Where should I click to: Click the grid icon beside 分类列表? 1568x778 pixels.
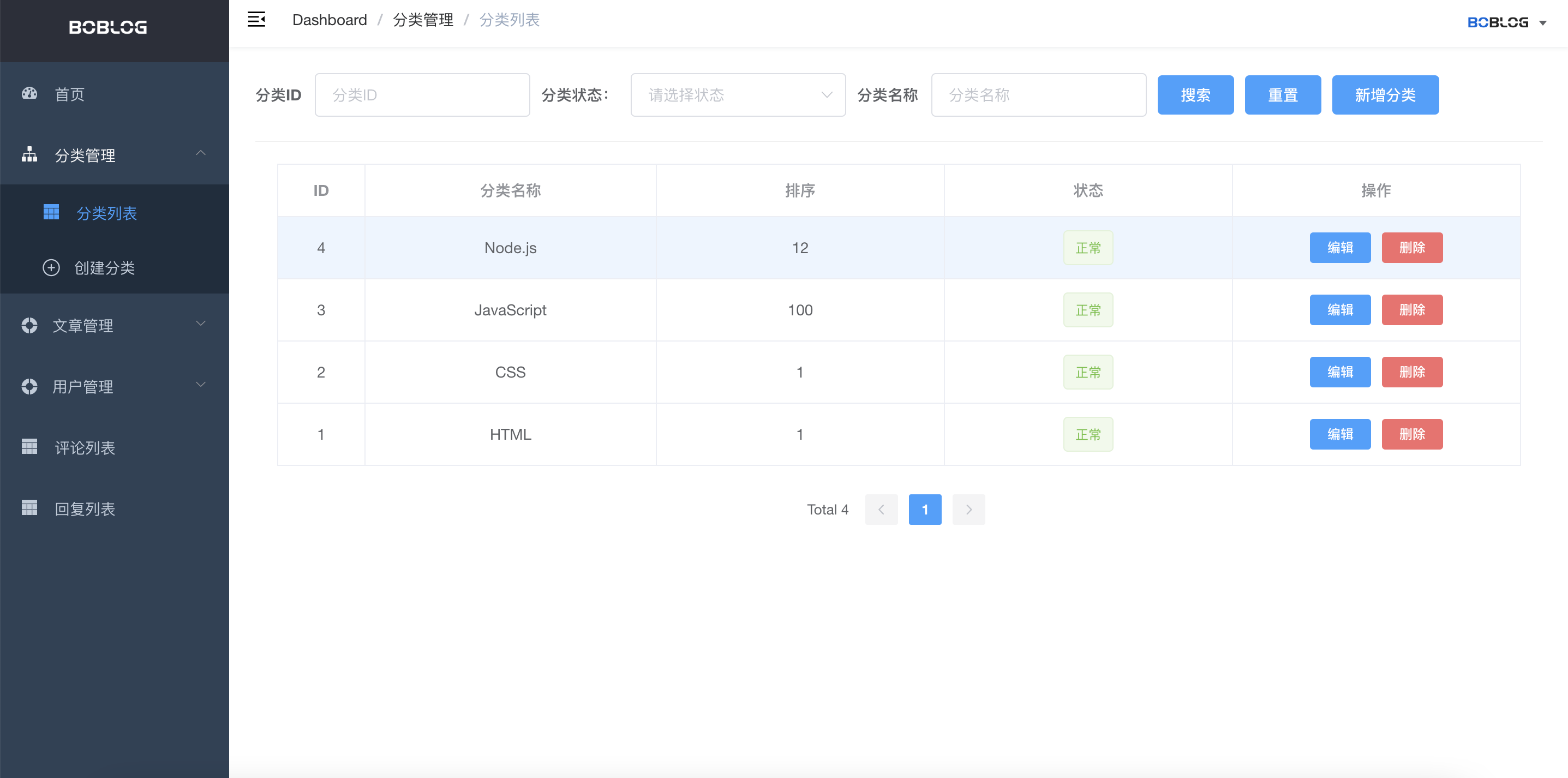pyautogui.click(x=51, y=212)
